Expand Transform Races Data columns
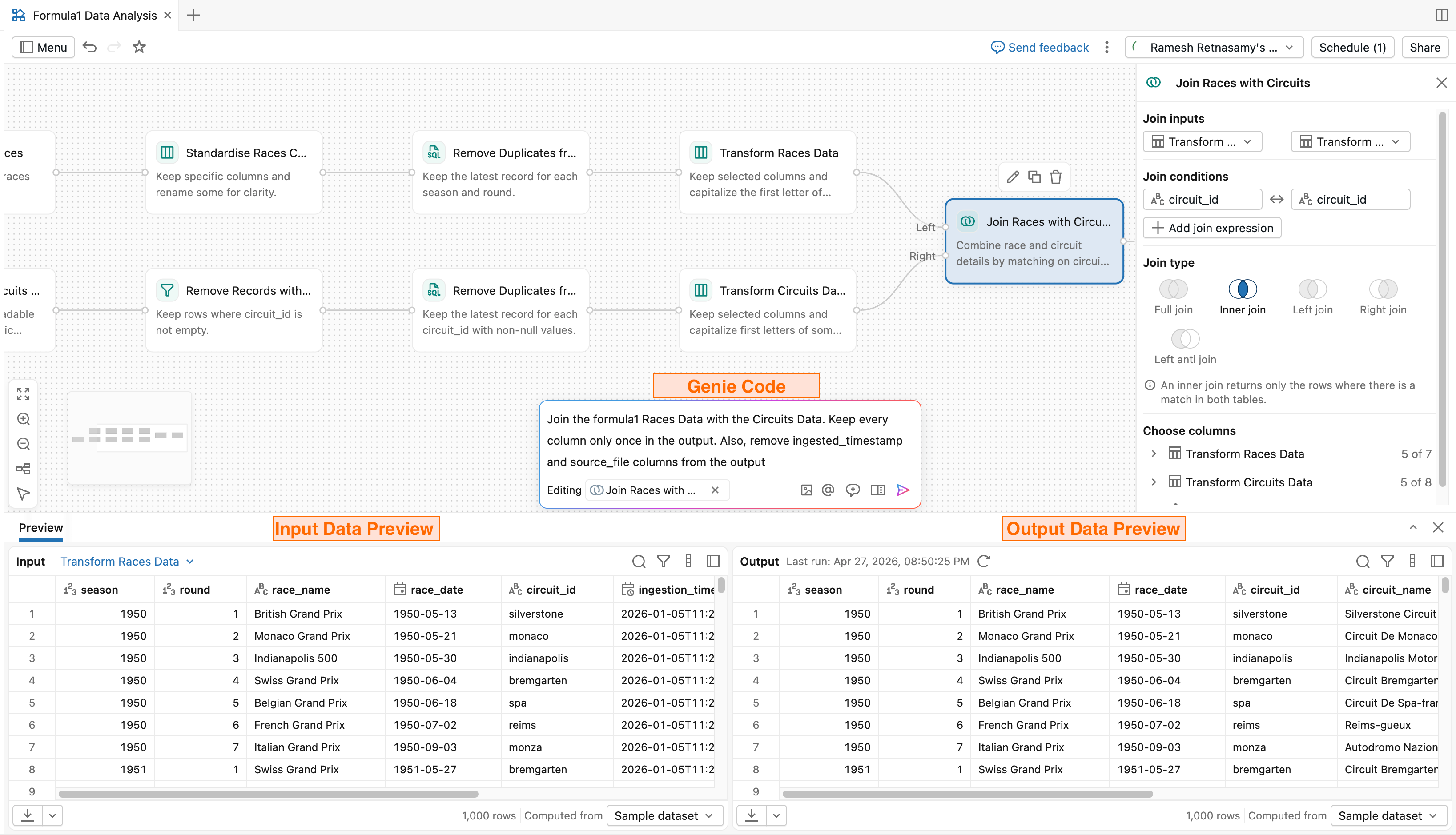Viewport: 1456px width, 835px height. [1154, 454]
